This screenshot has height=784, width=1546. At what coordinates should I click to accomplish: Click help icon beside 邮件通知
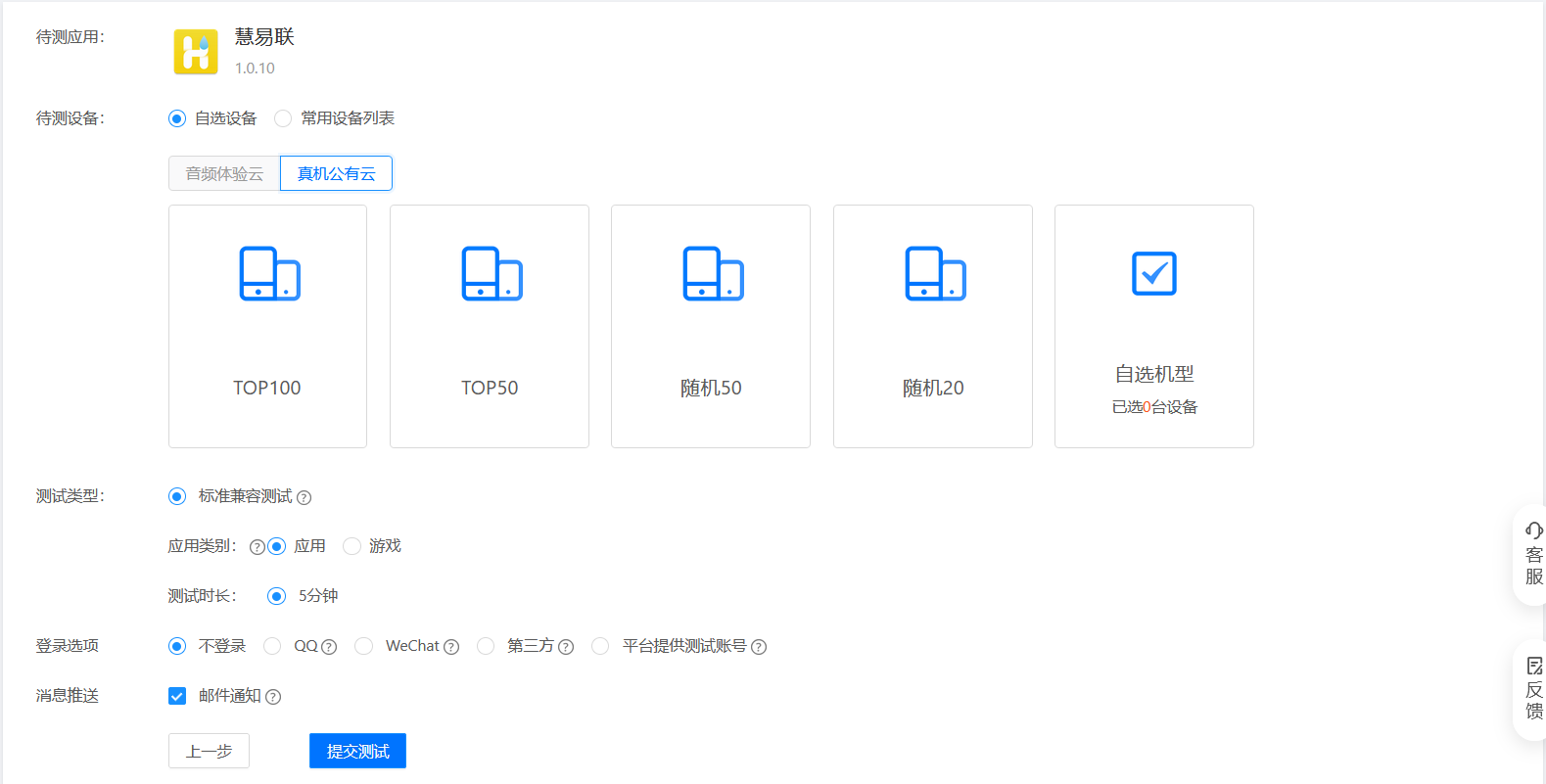click(273, 697)
